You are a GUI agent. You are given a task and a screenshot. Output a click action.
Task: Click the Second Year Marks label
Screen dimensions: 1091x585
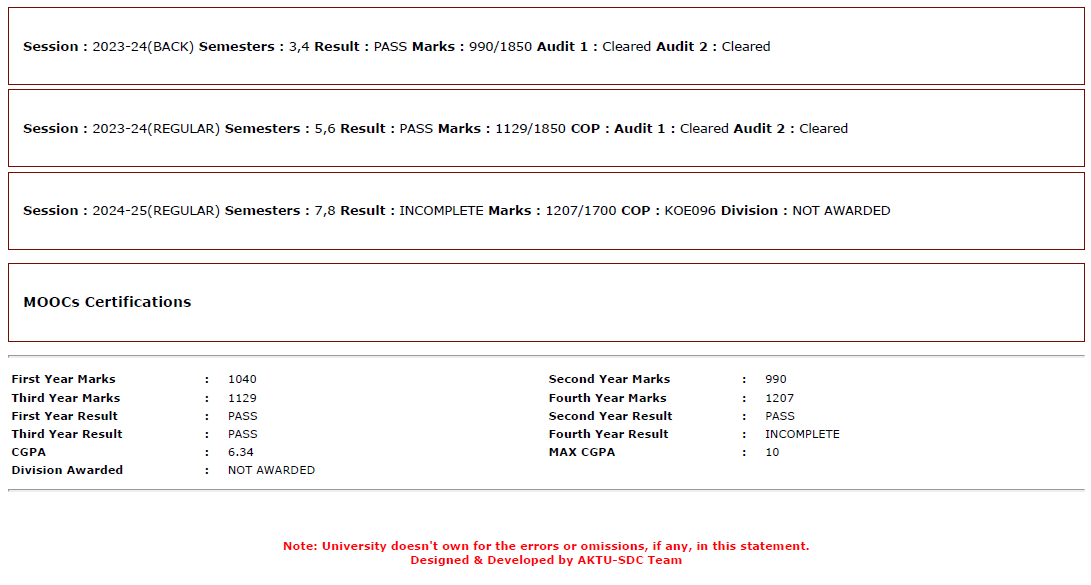coord(609,379)
